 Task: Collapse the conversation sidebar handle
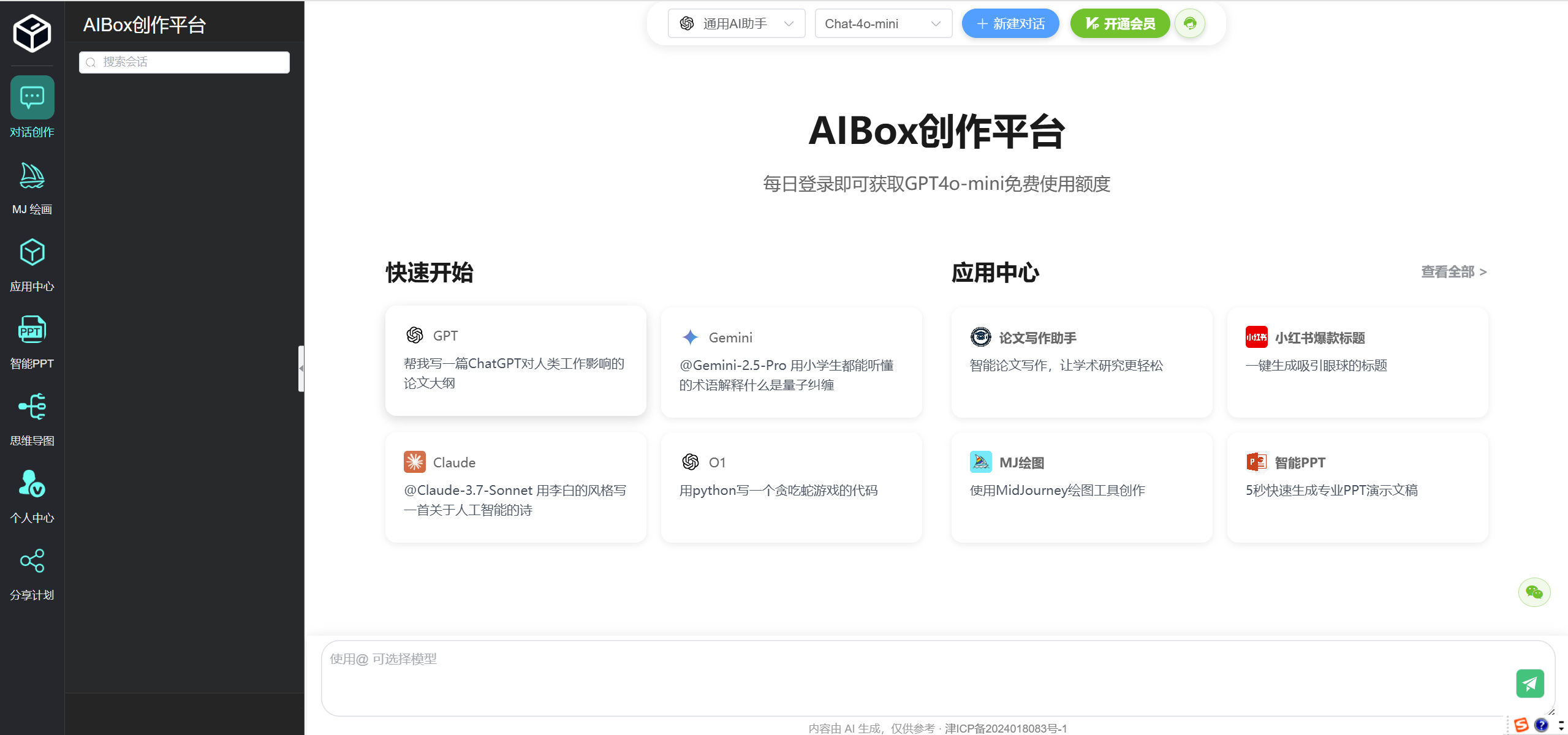point(301,369)
